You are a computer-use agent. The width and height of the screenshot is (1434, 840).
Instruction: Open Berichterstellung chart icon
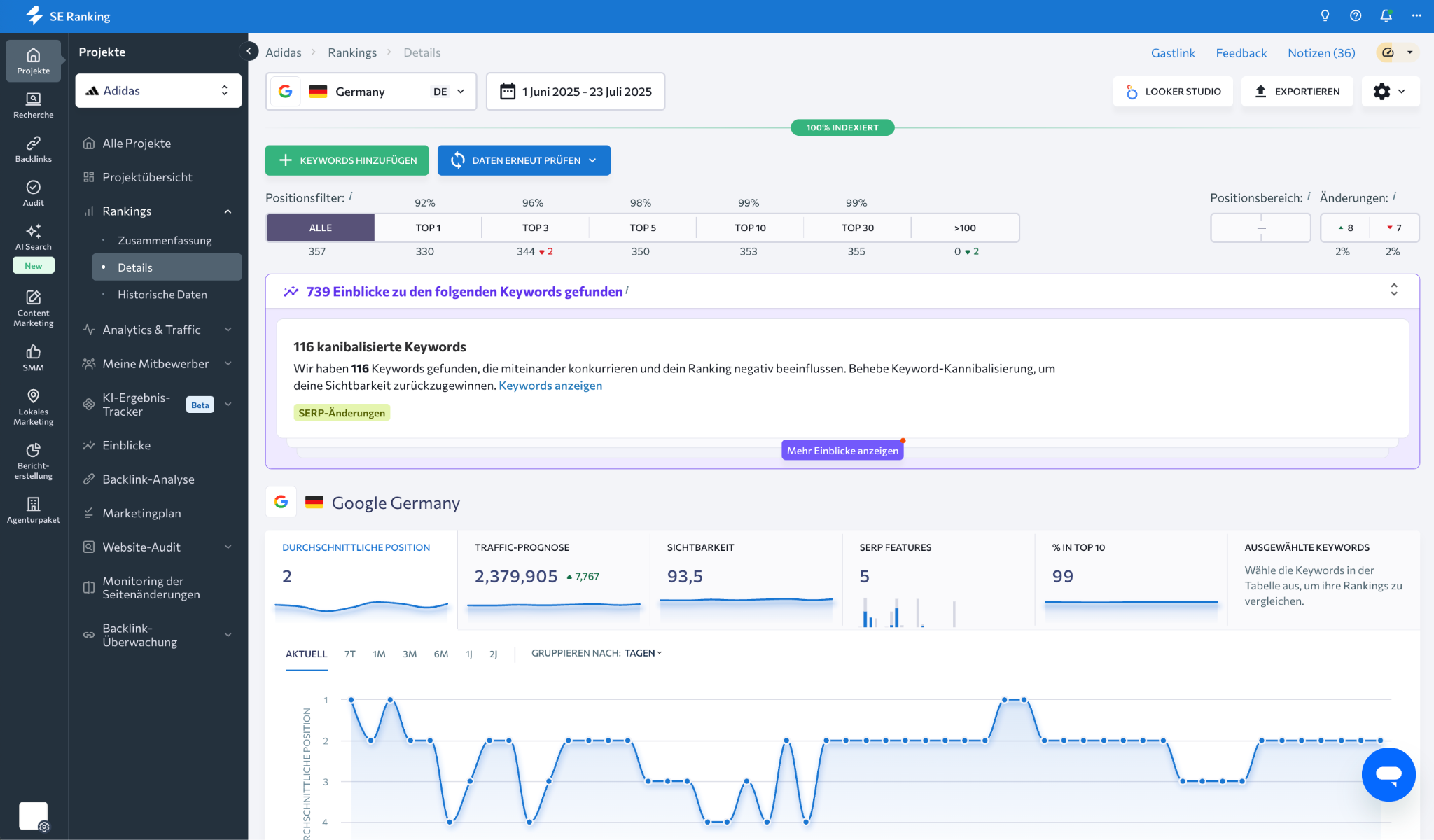tap(33, 461)
